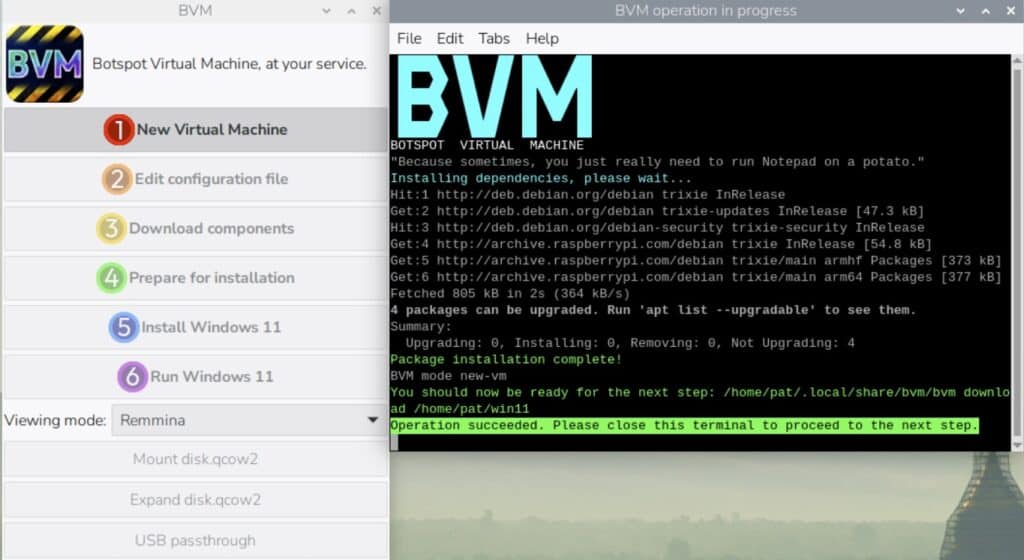1024x560 pixels.
Task: Open the File menu in the terminal
Action: click(409, 38)
